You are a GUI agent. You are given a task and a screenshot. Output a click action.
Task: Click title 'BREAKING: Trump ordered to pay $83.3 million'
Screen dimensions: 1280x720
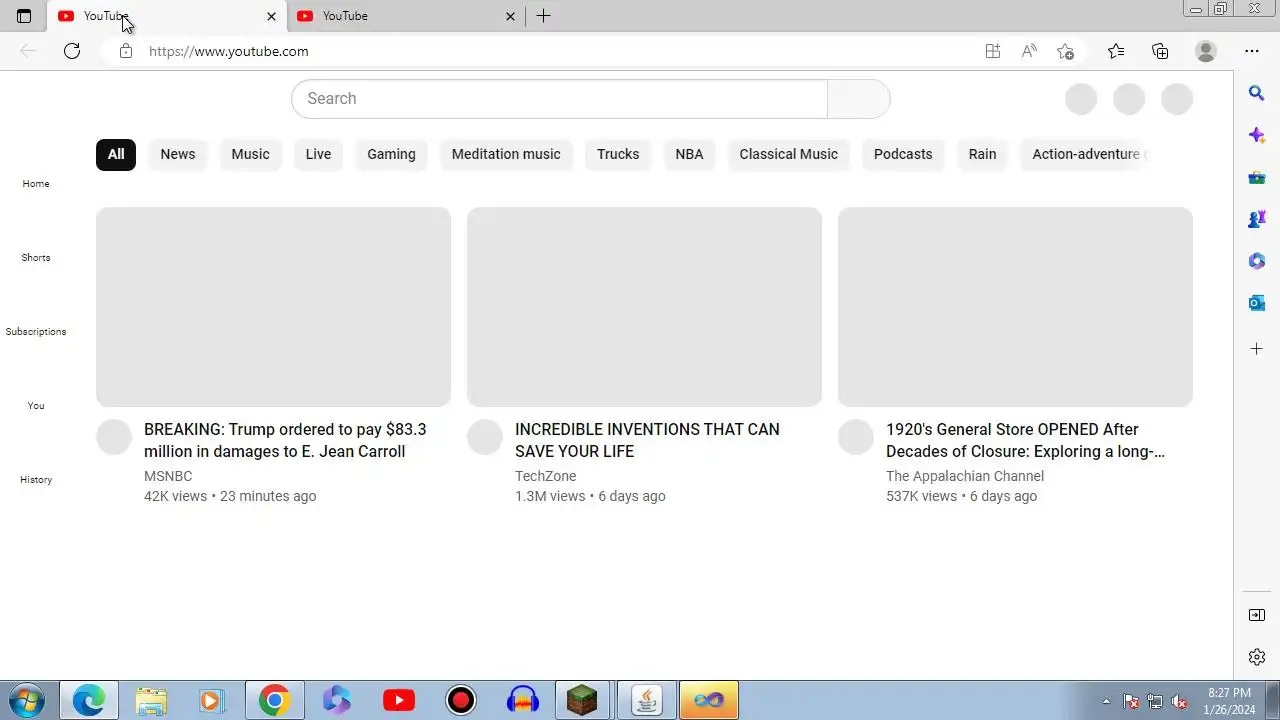pos(285,440)
